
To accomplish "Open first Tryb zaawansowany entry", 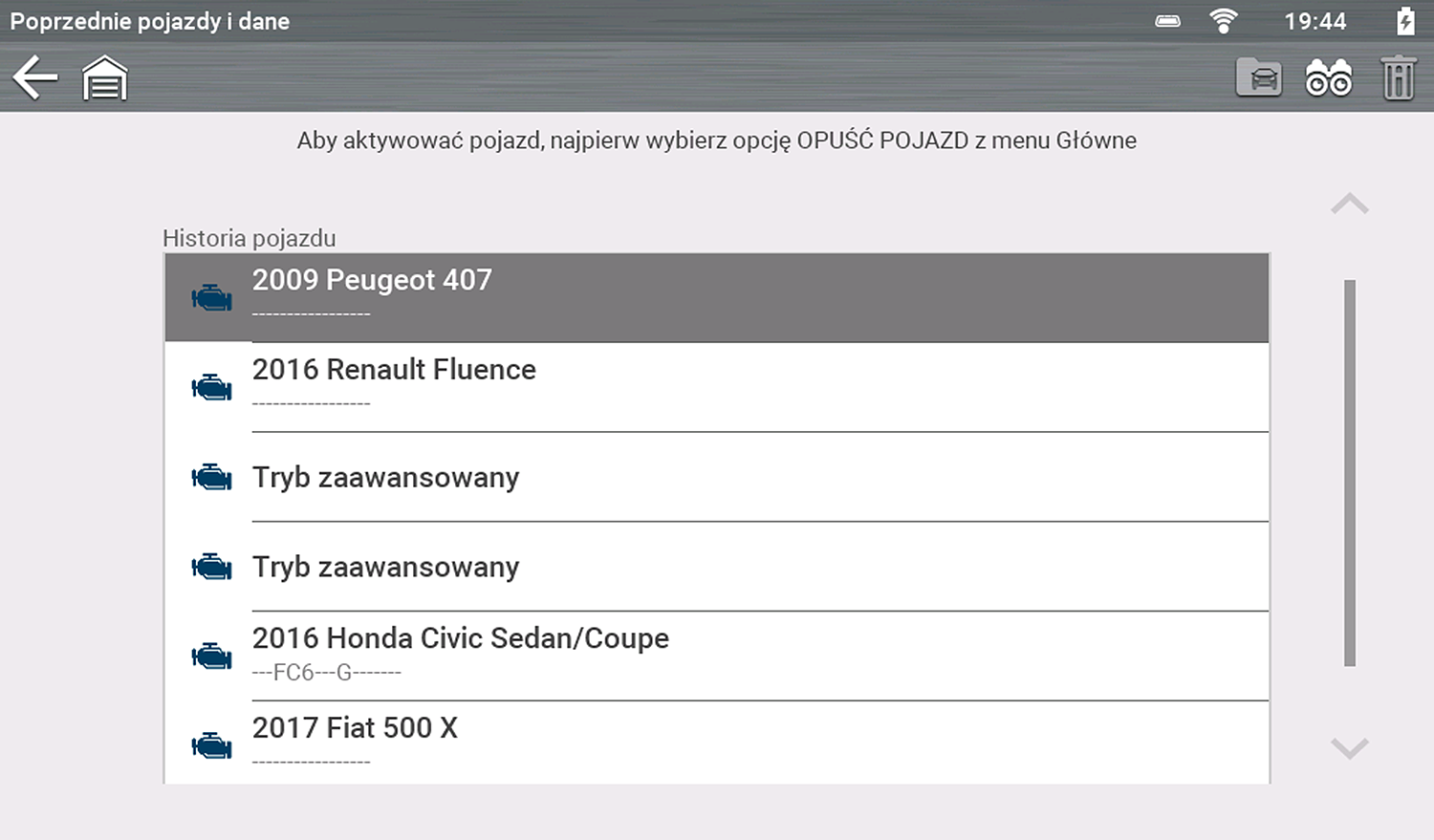I will point(717,477).
